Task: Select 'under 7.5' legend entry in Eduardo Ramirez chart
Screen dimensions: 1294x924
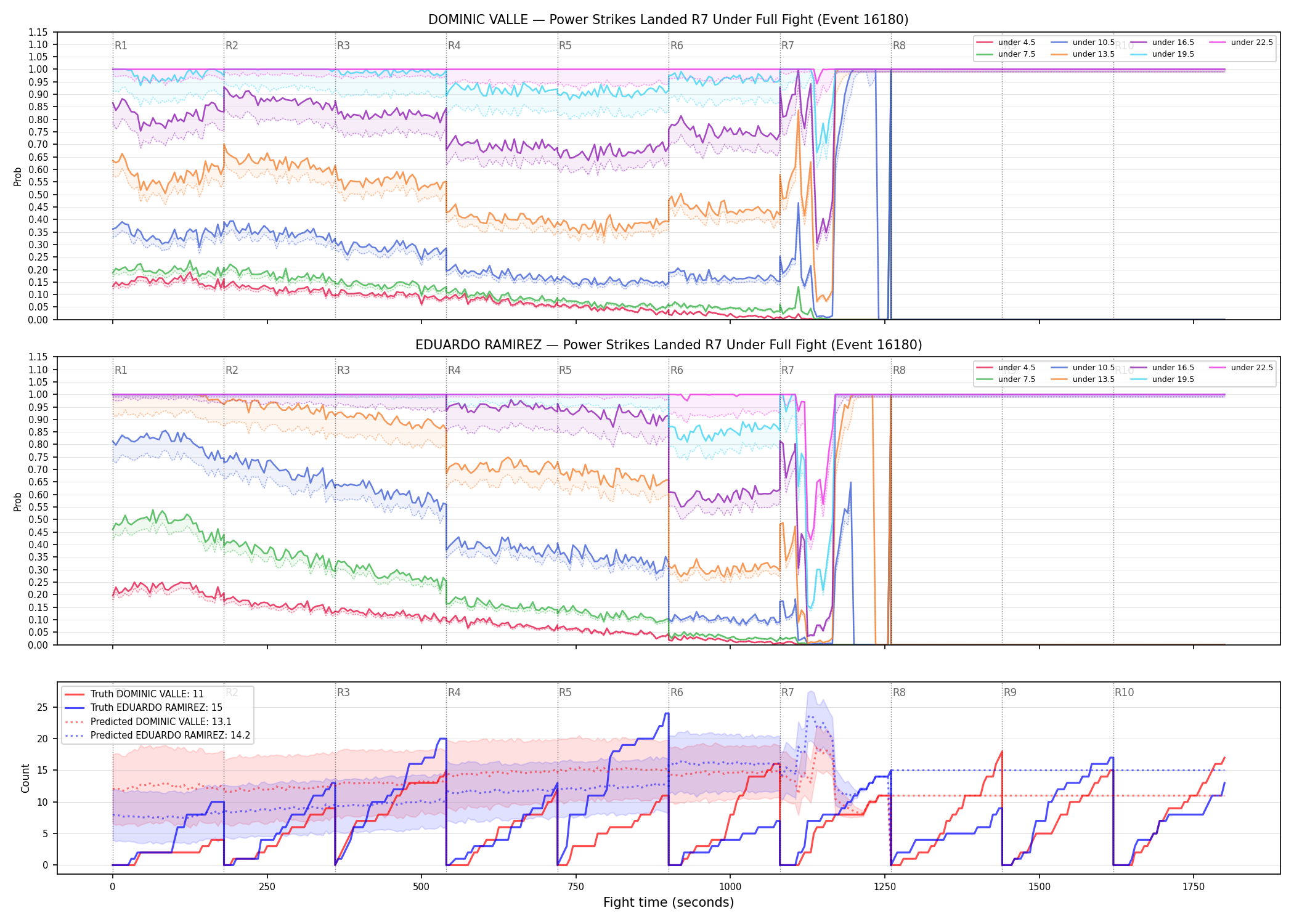Action: pos(1006,379)
